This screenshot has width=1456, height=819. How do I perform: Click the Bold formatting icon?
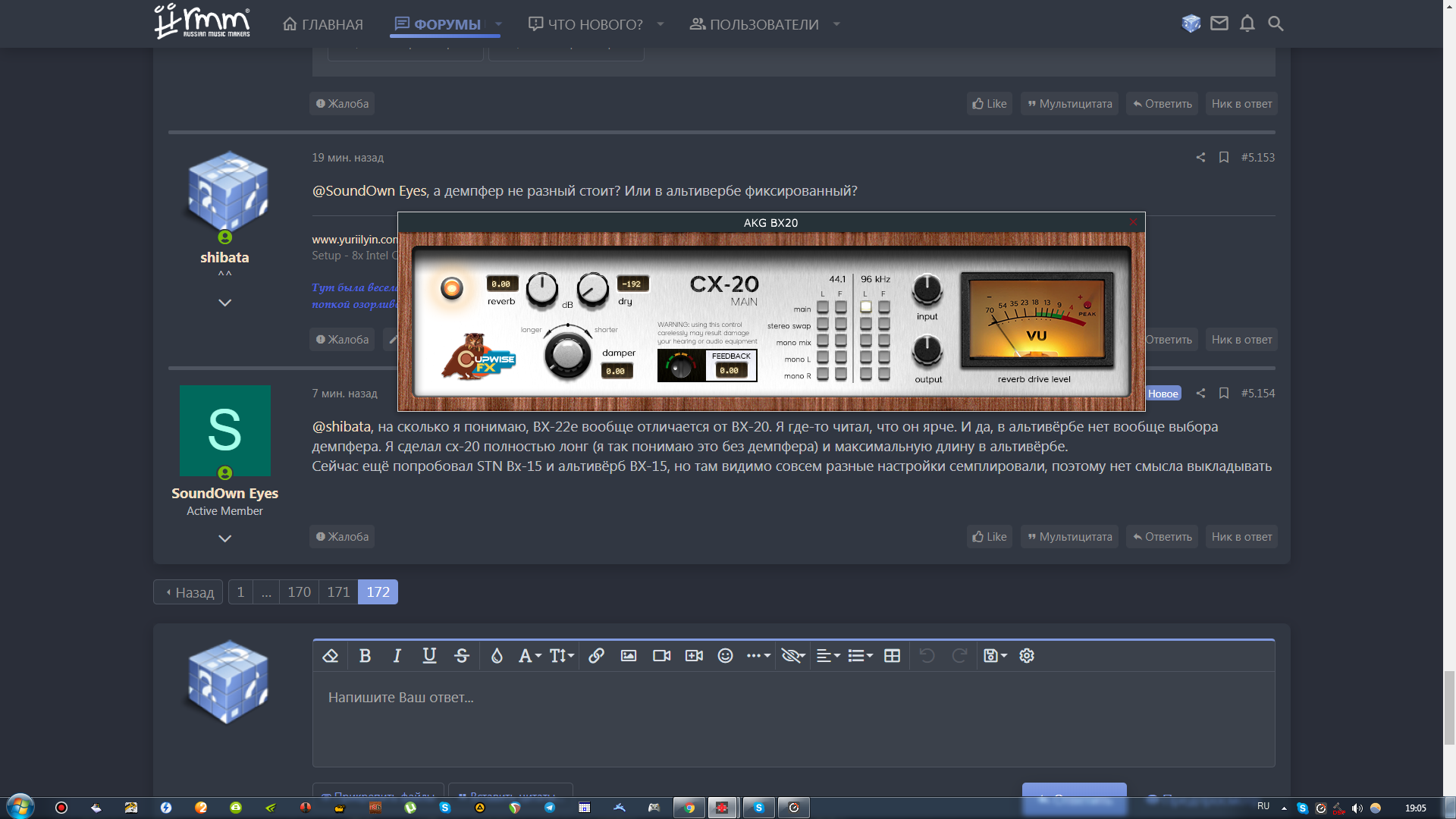(365, 656)
